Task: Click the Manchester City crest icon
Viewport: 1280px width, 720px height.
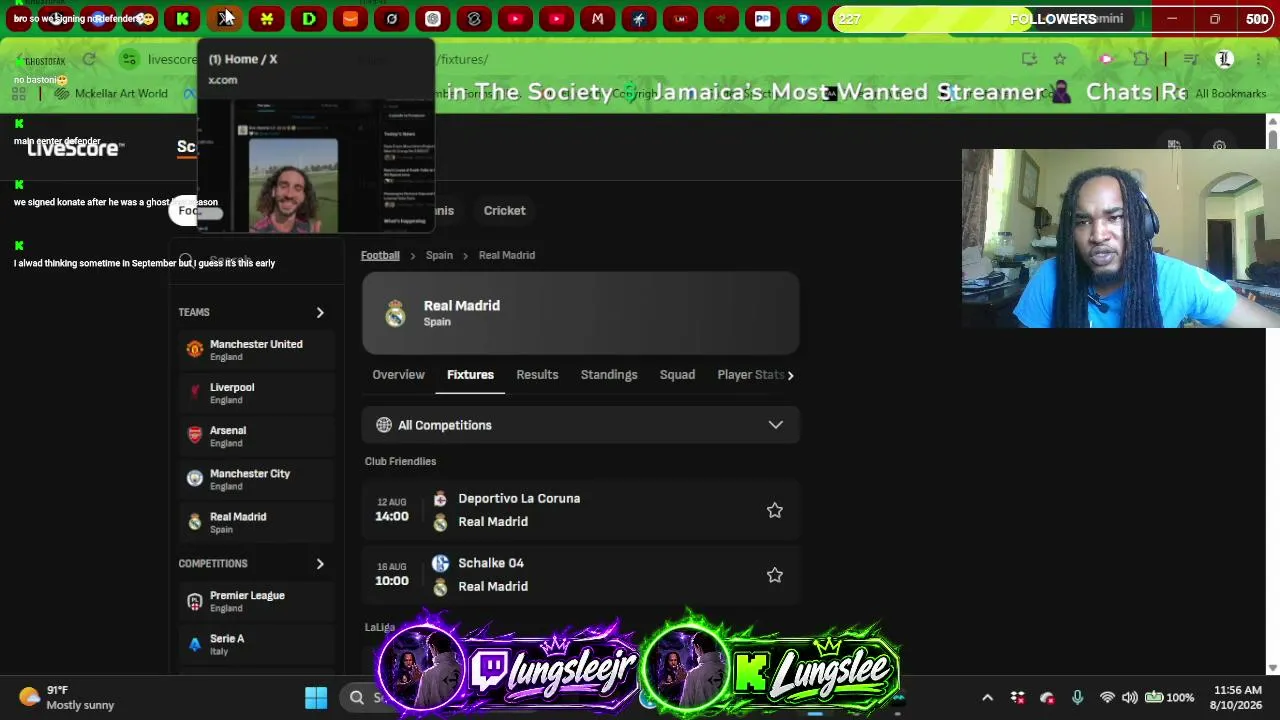Action: point(195,478)
